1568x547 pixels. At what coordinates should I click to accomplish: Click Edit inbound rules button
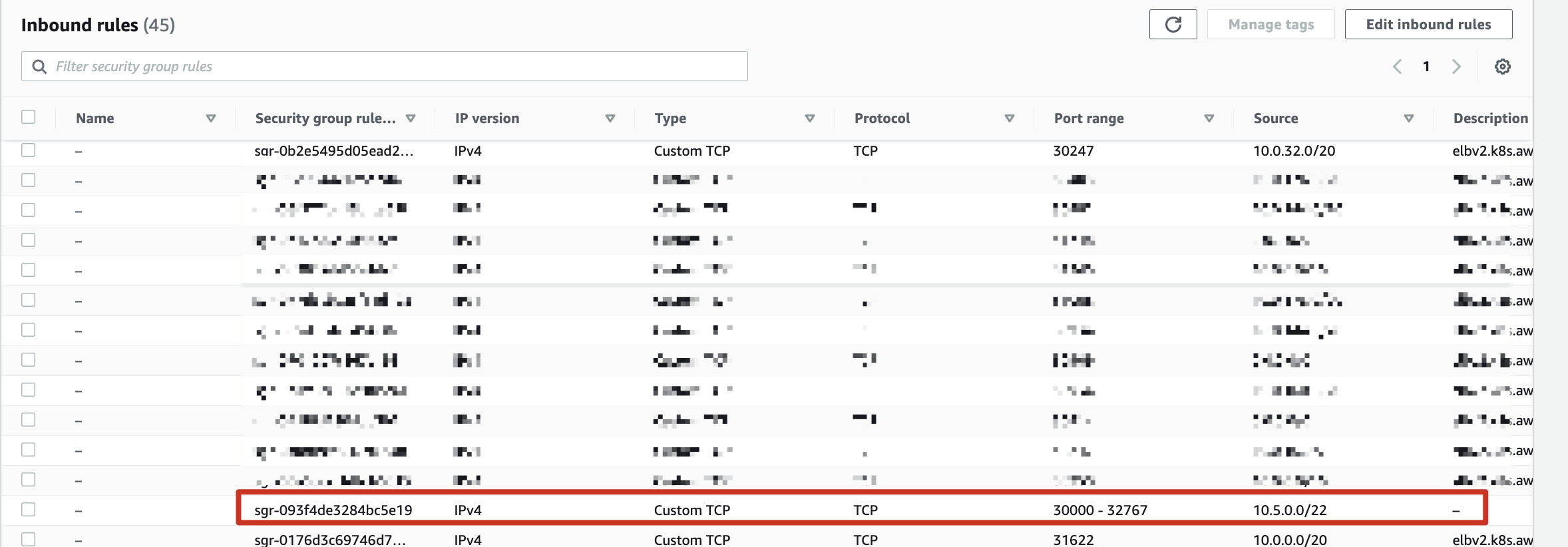coord(1428,25)
